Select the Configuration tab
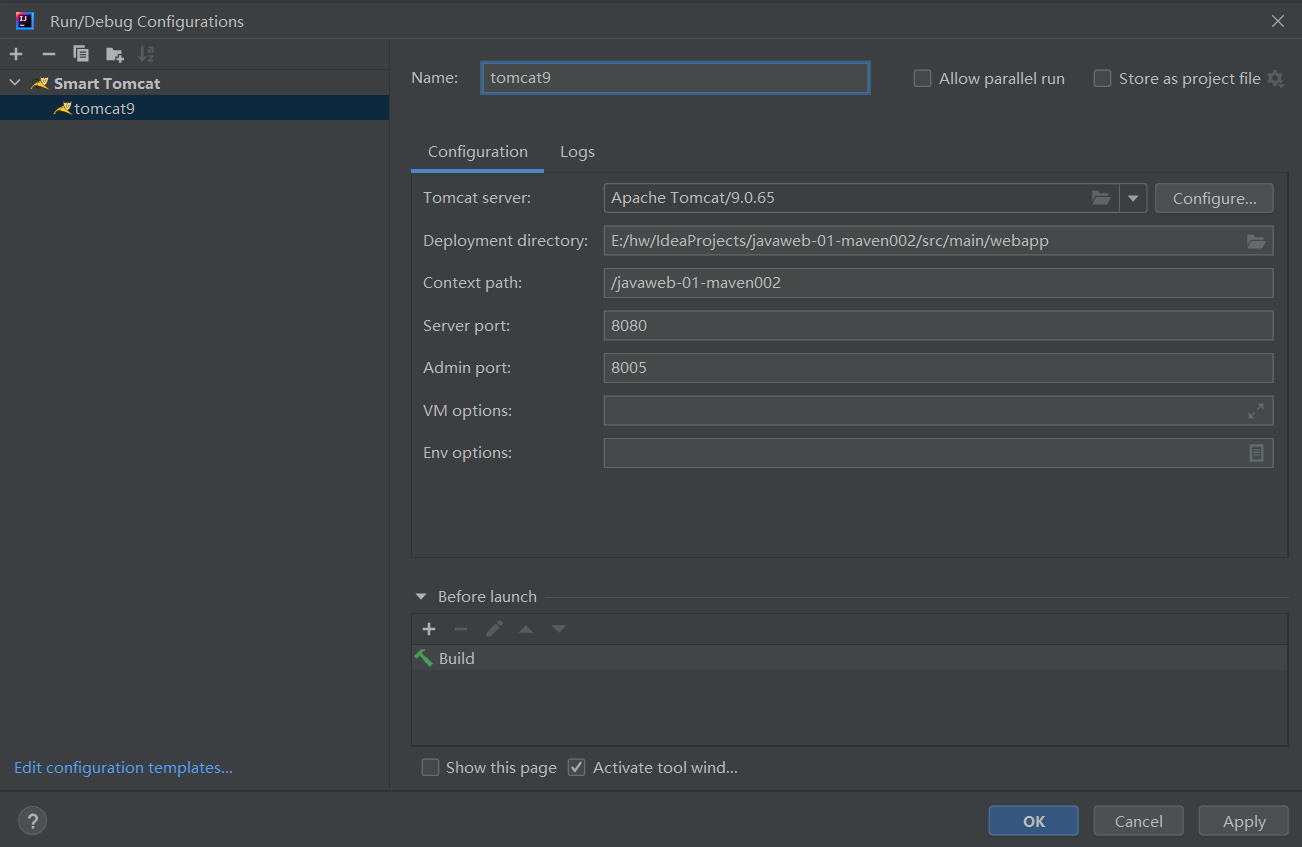The width and height of the screenshot is (1302, 847). point(477,152)
